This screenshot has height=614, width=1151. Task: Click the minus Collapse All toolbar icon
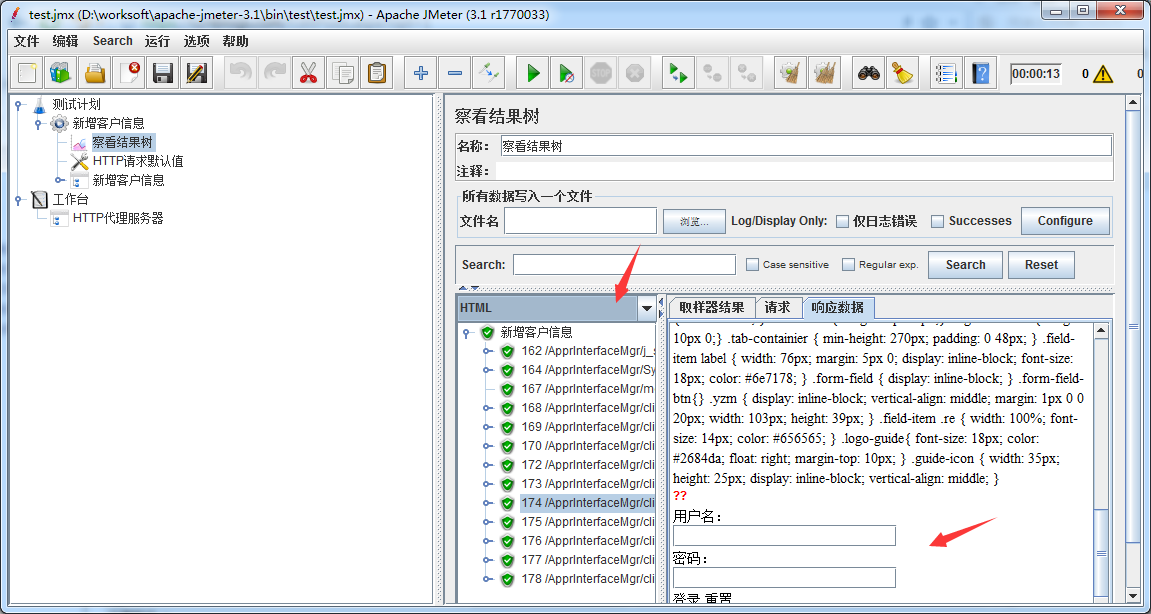[454, 73]
